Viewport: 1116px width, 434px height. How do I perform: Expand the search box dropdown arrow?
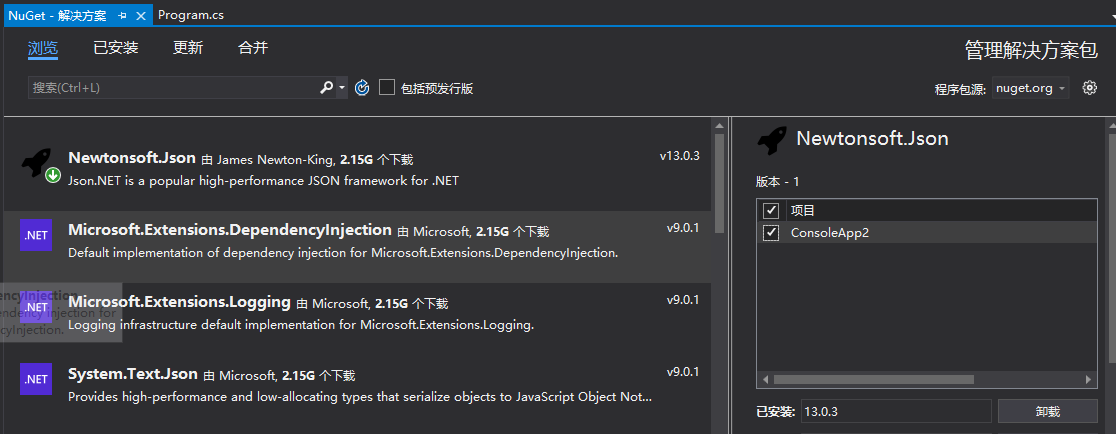tap(342, 88)
